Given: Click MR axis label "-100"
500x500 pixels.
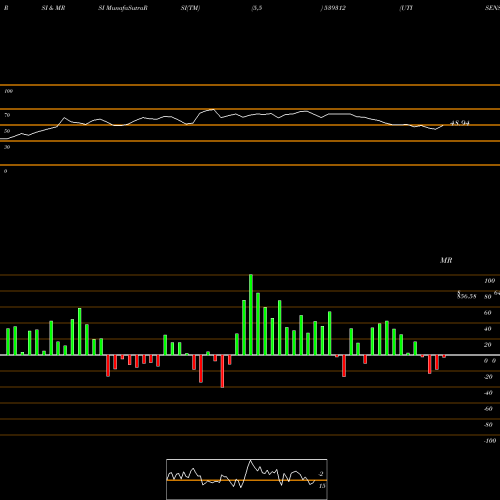Looking at the screenshot, I should [490, 441].
